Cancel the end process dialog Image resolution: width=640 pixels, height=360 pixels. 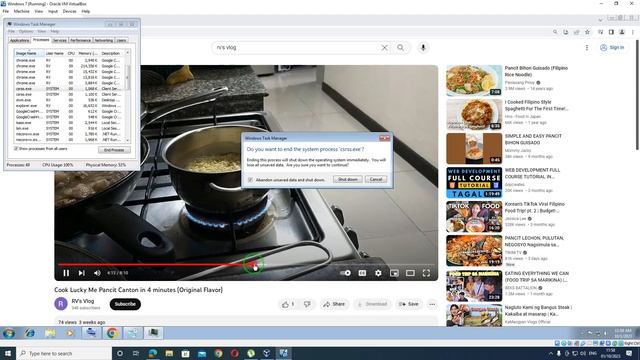(376, 180)
